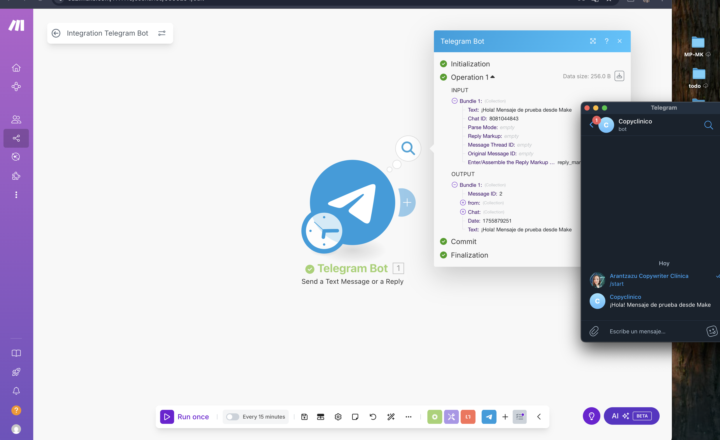Screen dimensions: 720x440
Task: Collapse OUTPUT Bundle 1
Action: coord(455,185)
